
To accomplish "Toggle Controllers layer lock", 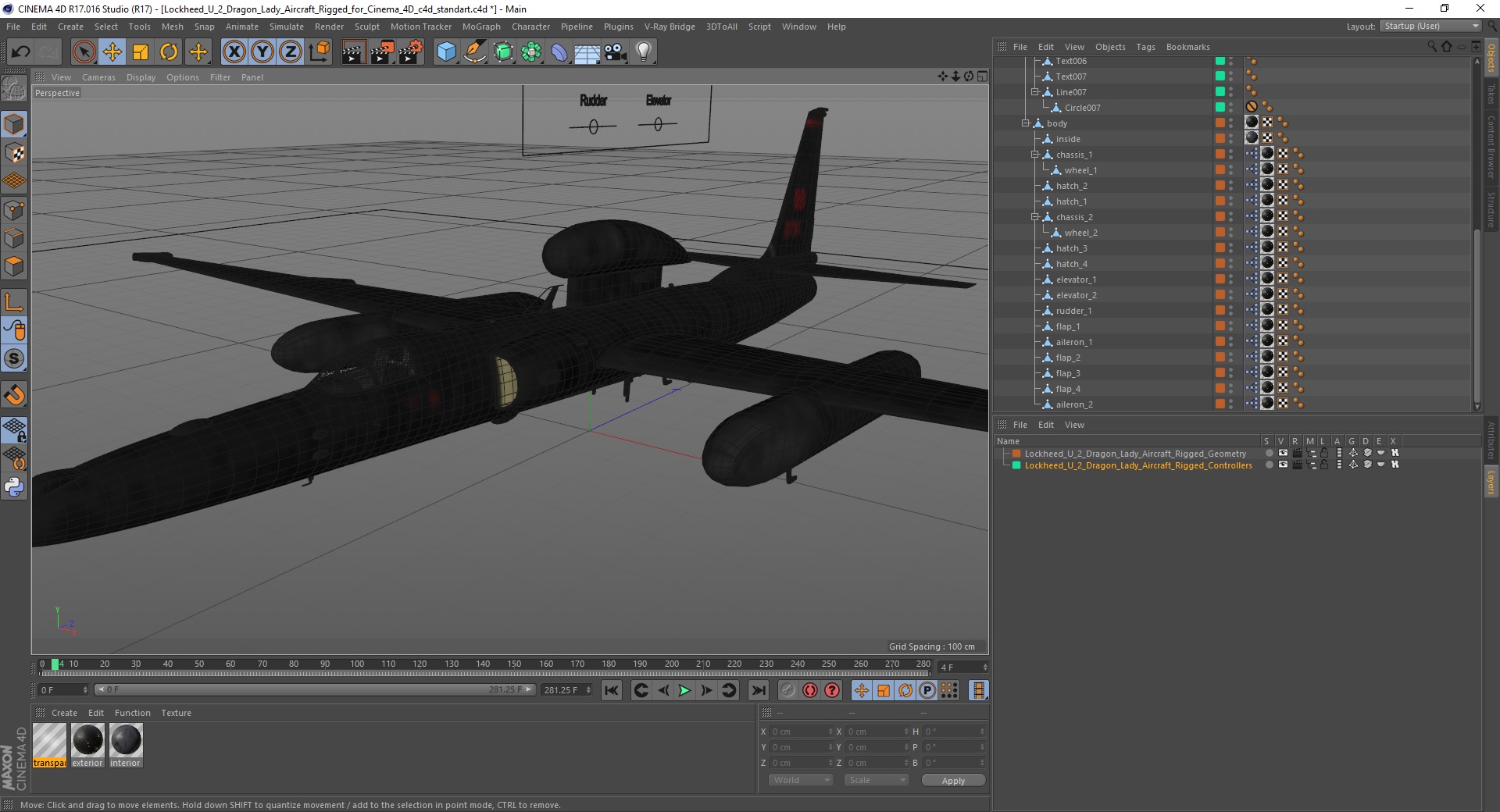I will 1325,465.
